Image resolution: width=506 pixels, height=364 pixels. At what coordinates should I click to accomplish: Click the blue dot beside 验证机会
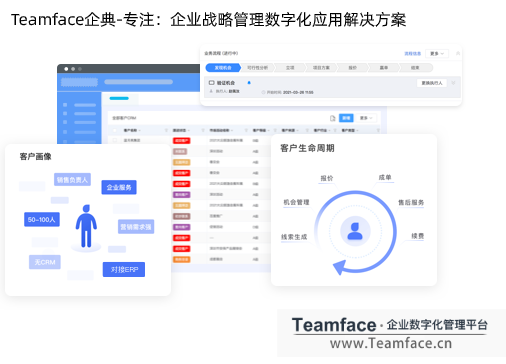click(x=249, y=83)
